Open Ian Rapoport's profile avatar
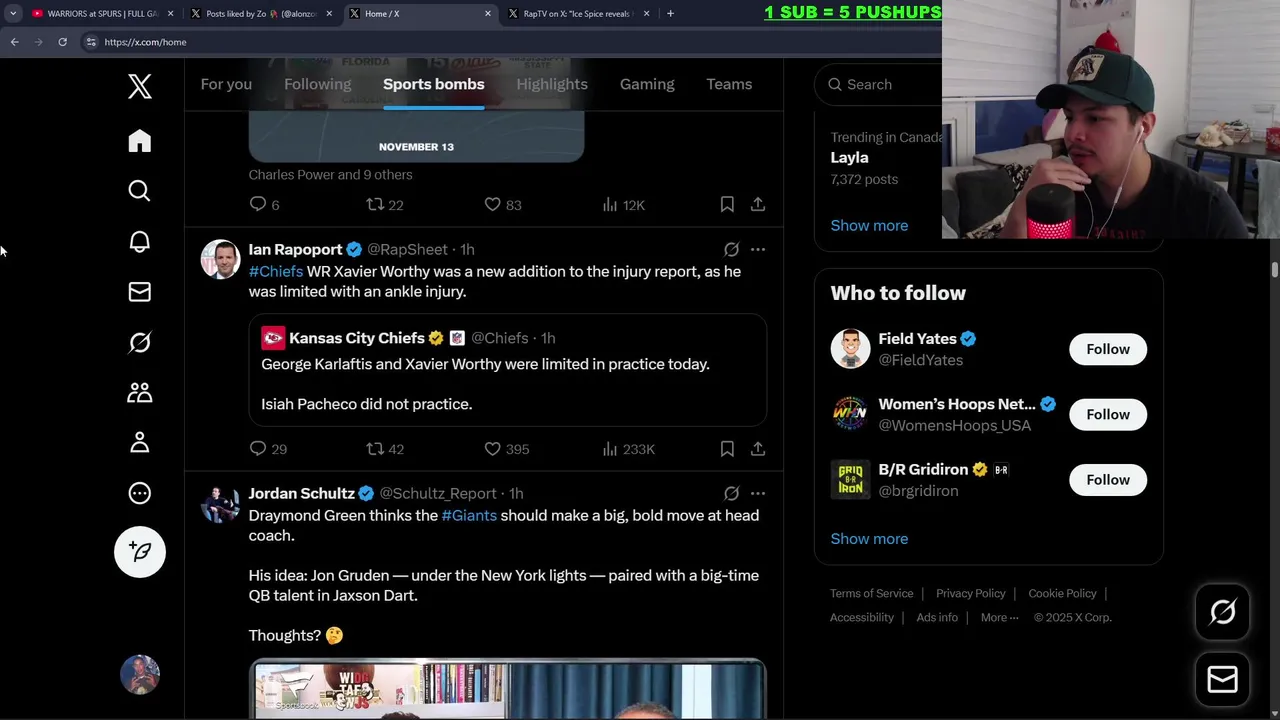Screen dimensions: 1280x720 click(x=220, y=259)
